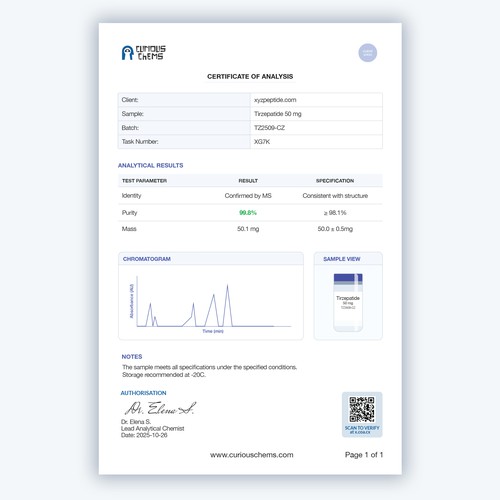
Task: Click the RESULT column header
Action: tap(248, 181)
